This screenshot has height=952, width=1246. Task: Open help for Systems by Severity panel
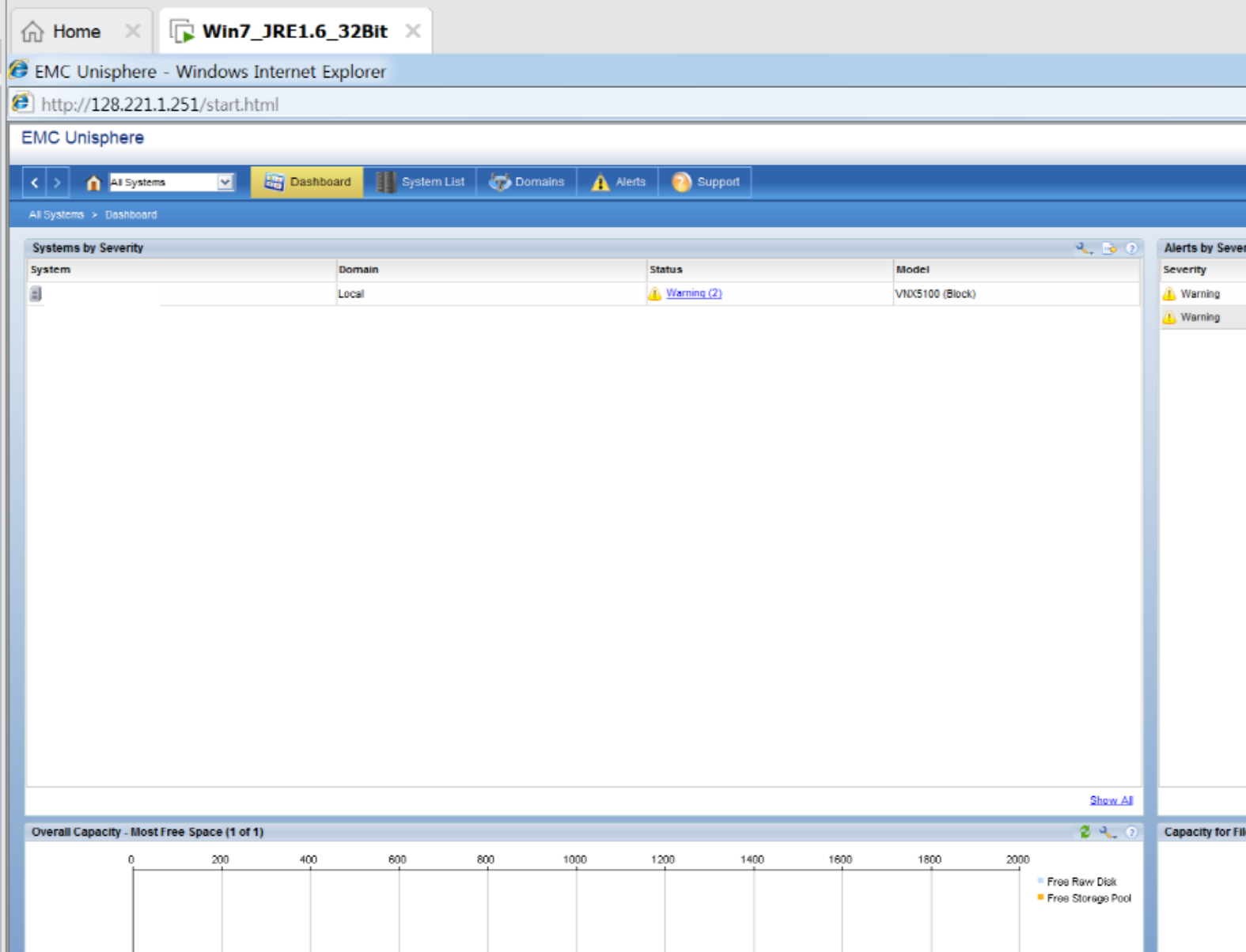pyautogui.click(x=1131, y=248)
